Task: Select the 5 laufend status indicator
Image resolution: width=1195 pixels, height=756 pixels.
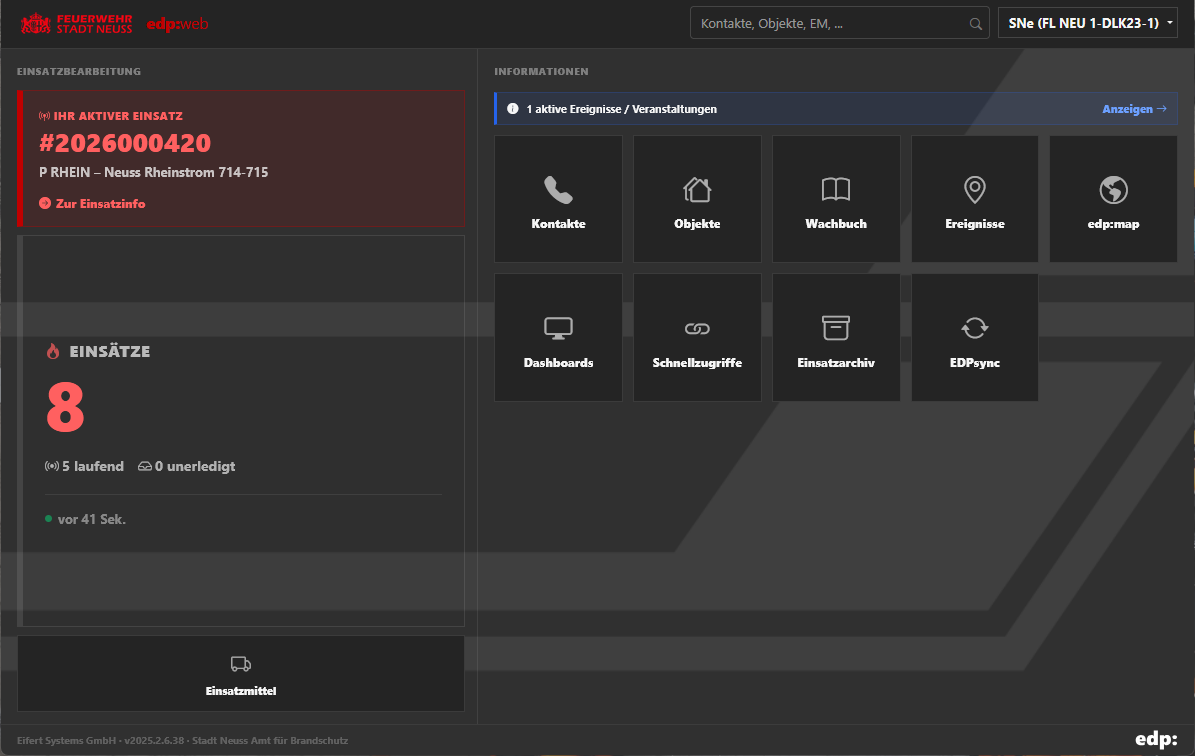Action: point(85,466)
